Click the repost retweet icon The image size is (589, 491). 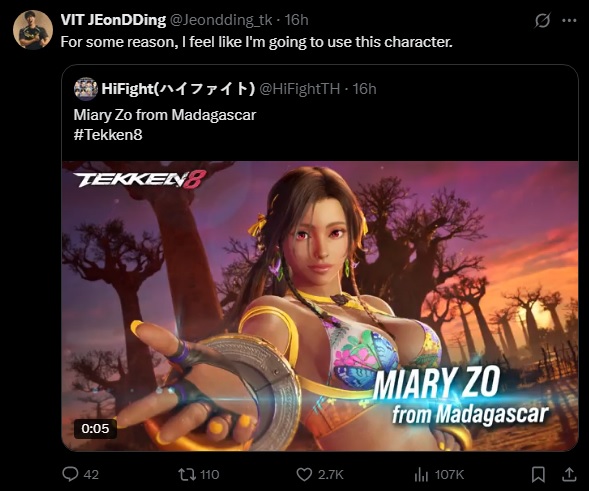[187, 474]
